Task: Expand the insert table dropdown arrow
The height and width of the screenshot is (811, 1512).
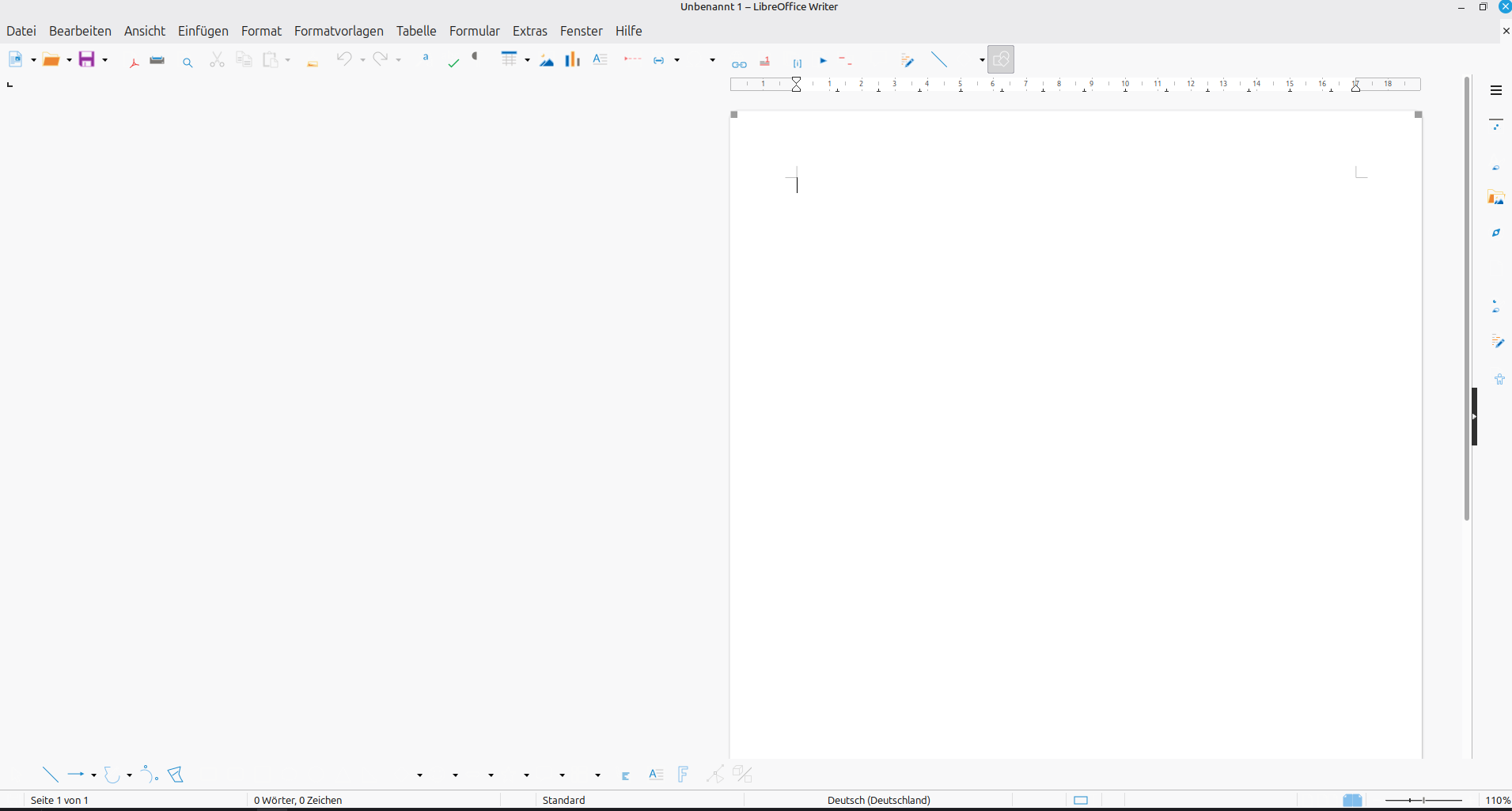Action: 527,60
